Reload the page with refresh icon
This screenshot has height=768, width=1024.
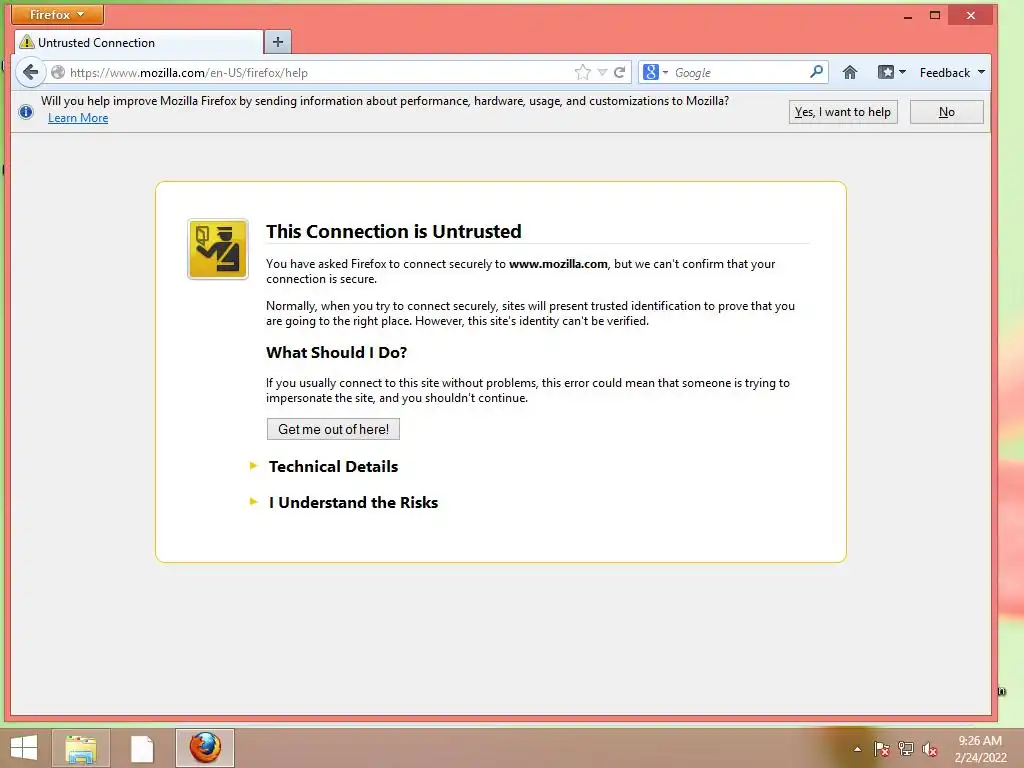click(x=620, y=72)
